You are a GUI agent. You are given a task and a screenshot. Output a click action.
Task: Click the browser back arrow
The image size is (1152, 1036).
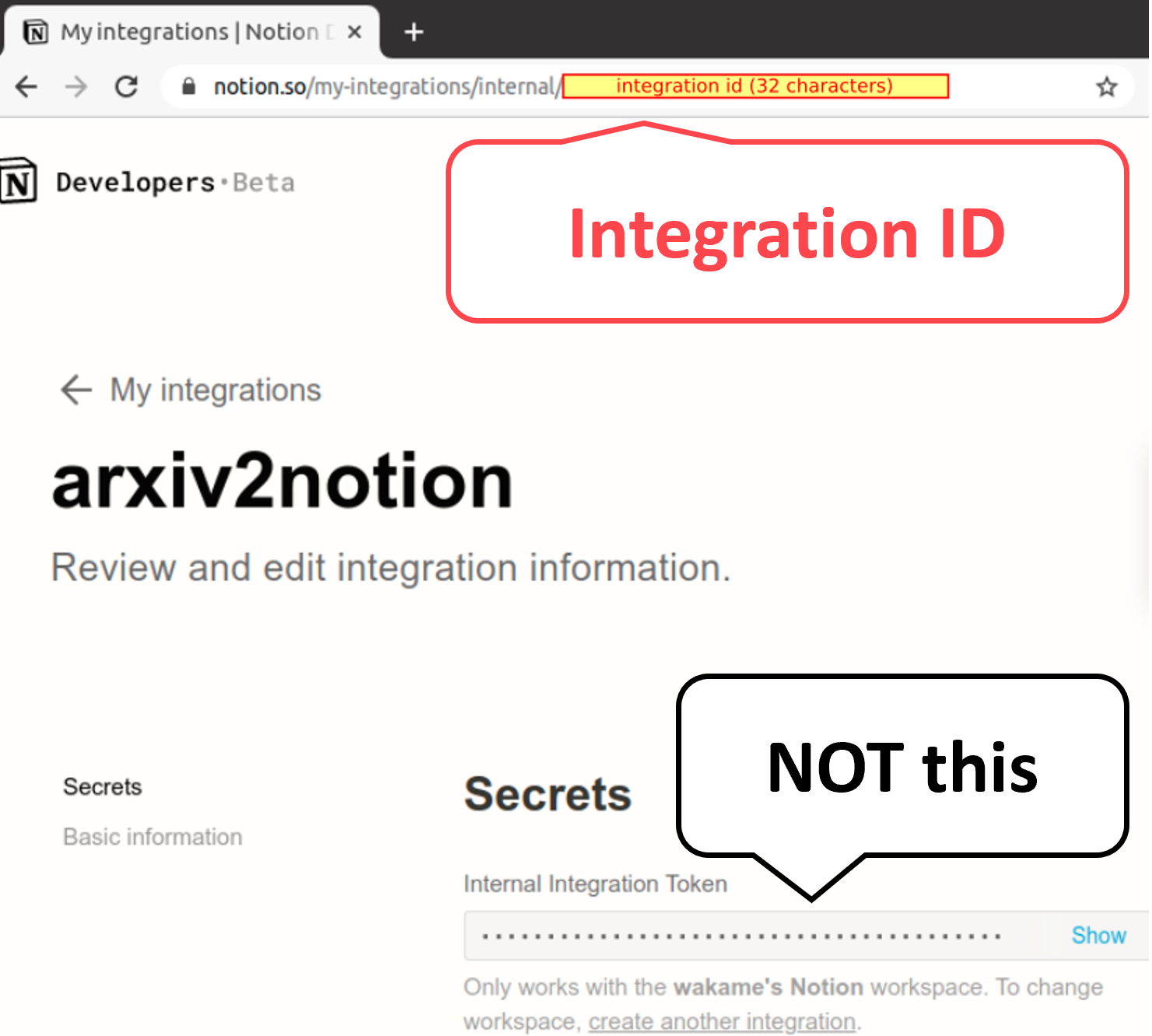(26, 86)
